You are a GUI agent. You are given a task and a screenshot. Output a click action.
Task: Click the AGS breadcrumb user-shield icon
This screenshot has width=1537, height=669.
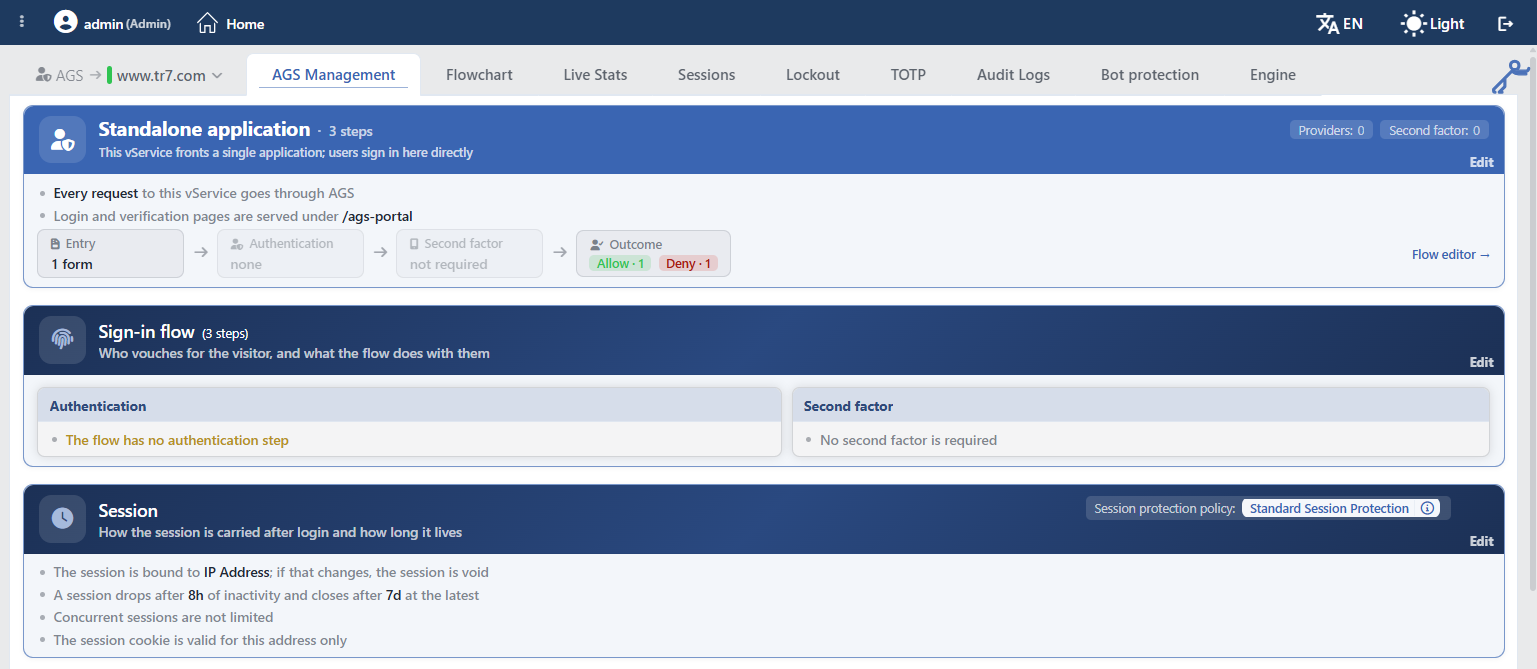[43, 75]
